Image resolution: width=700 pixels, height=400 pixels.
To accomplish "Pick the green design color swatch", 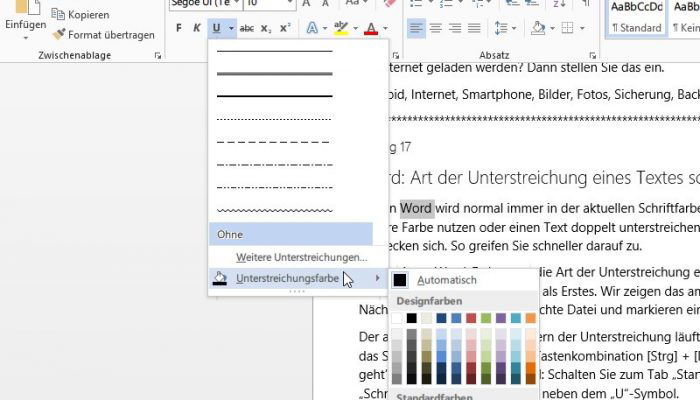I will coord(486,318).
